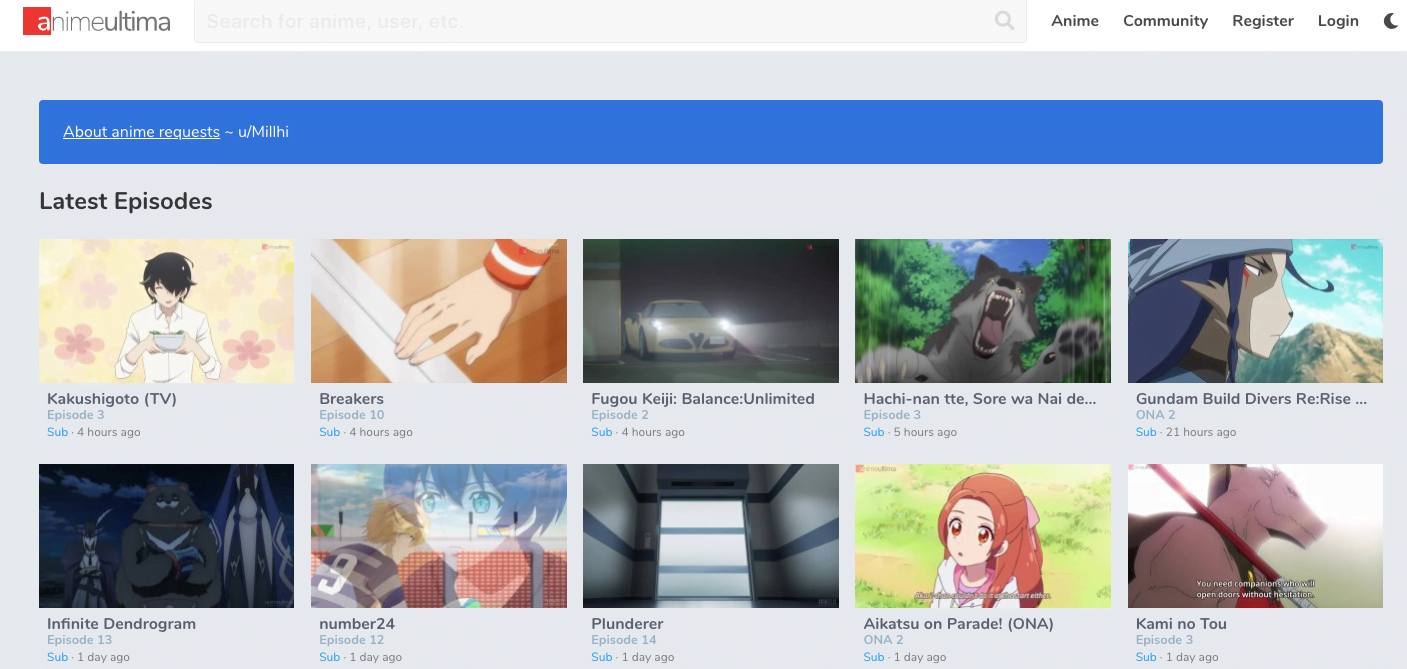Open Kami no Tou thumbnail

click(x=1255, y=536)
